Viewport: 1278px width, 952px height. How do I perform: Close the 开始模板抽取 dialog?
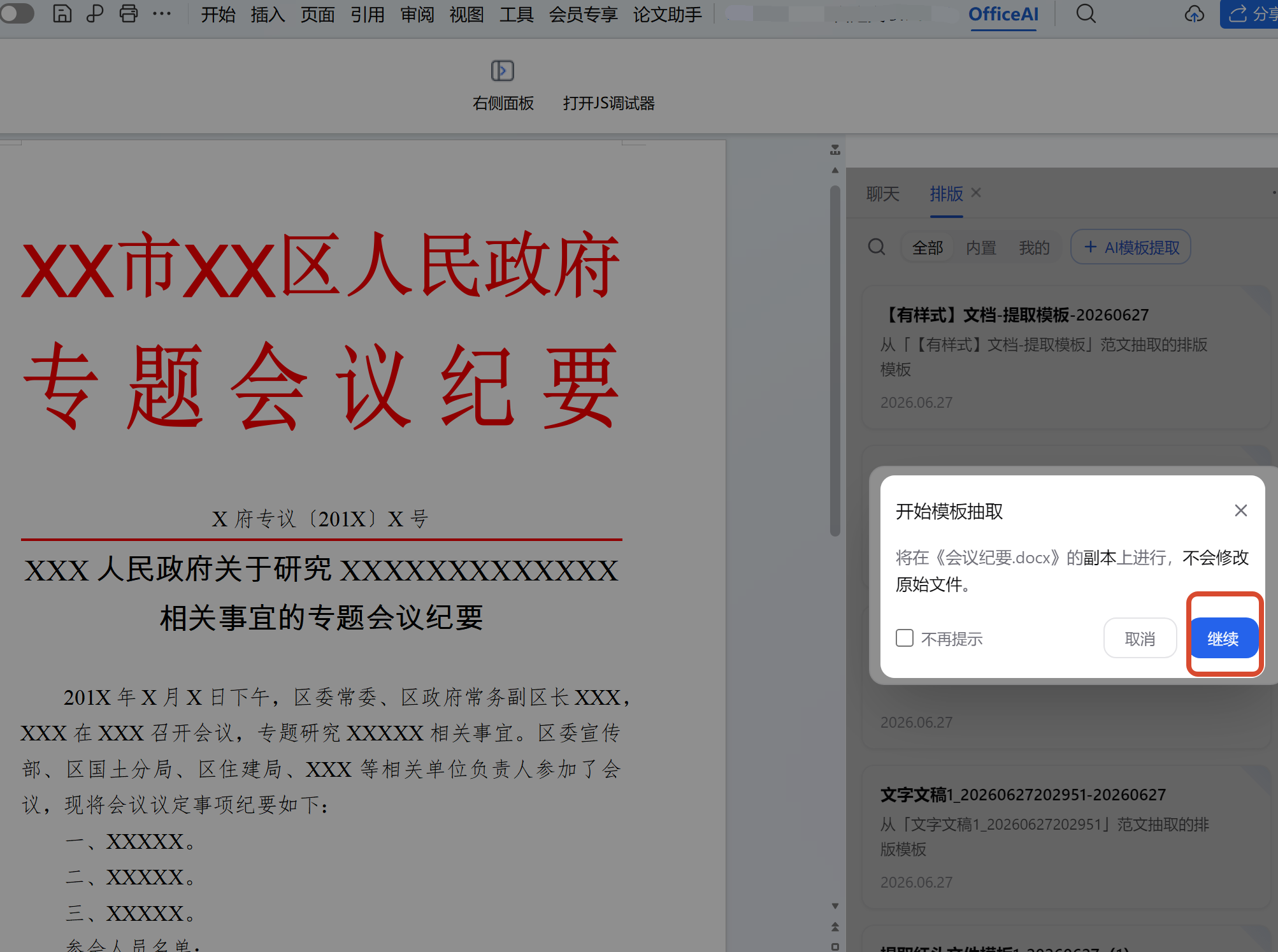1240,510
